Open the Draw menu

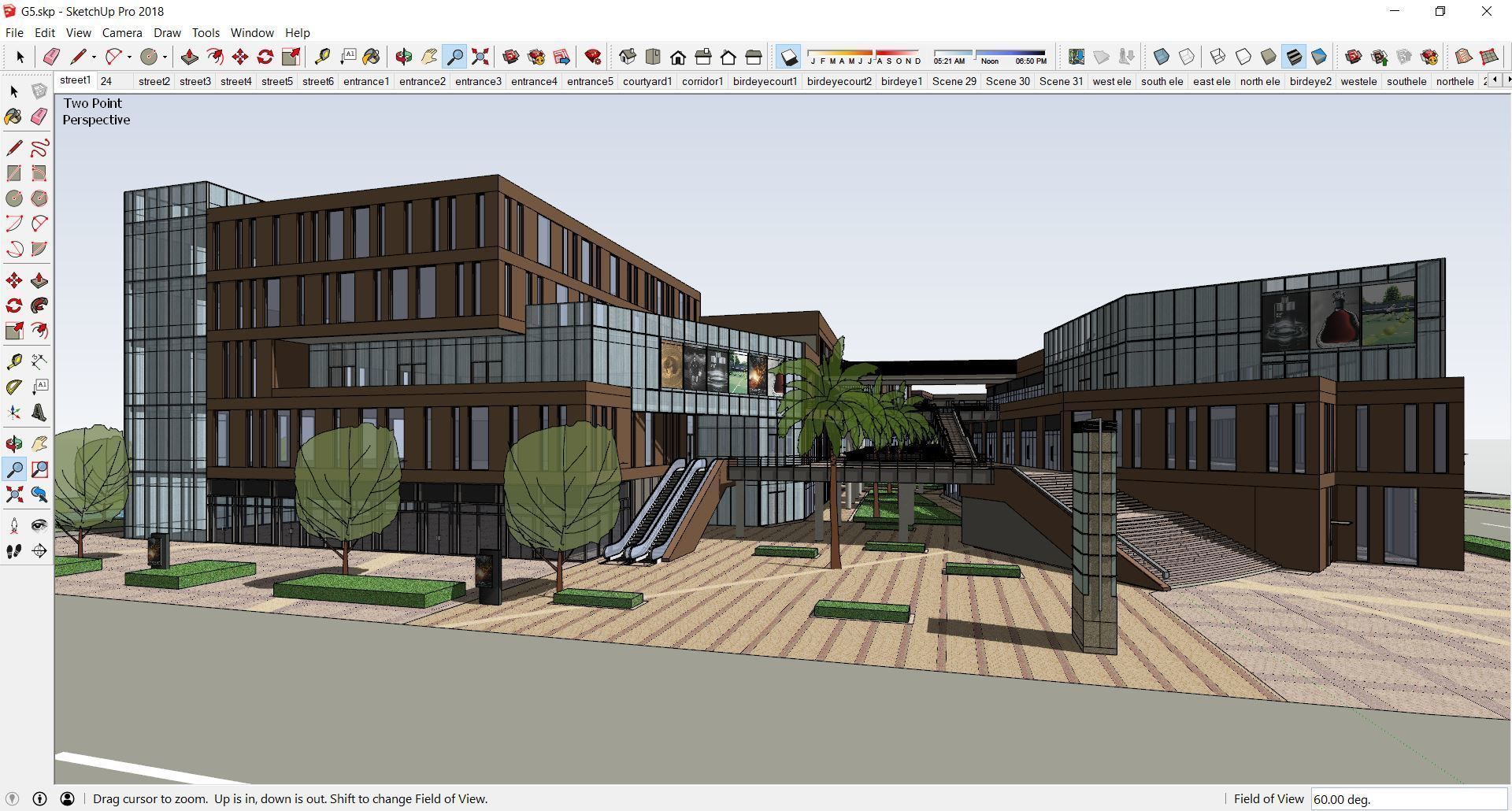[x=167, y=33]
